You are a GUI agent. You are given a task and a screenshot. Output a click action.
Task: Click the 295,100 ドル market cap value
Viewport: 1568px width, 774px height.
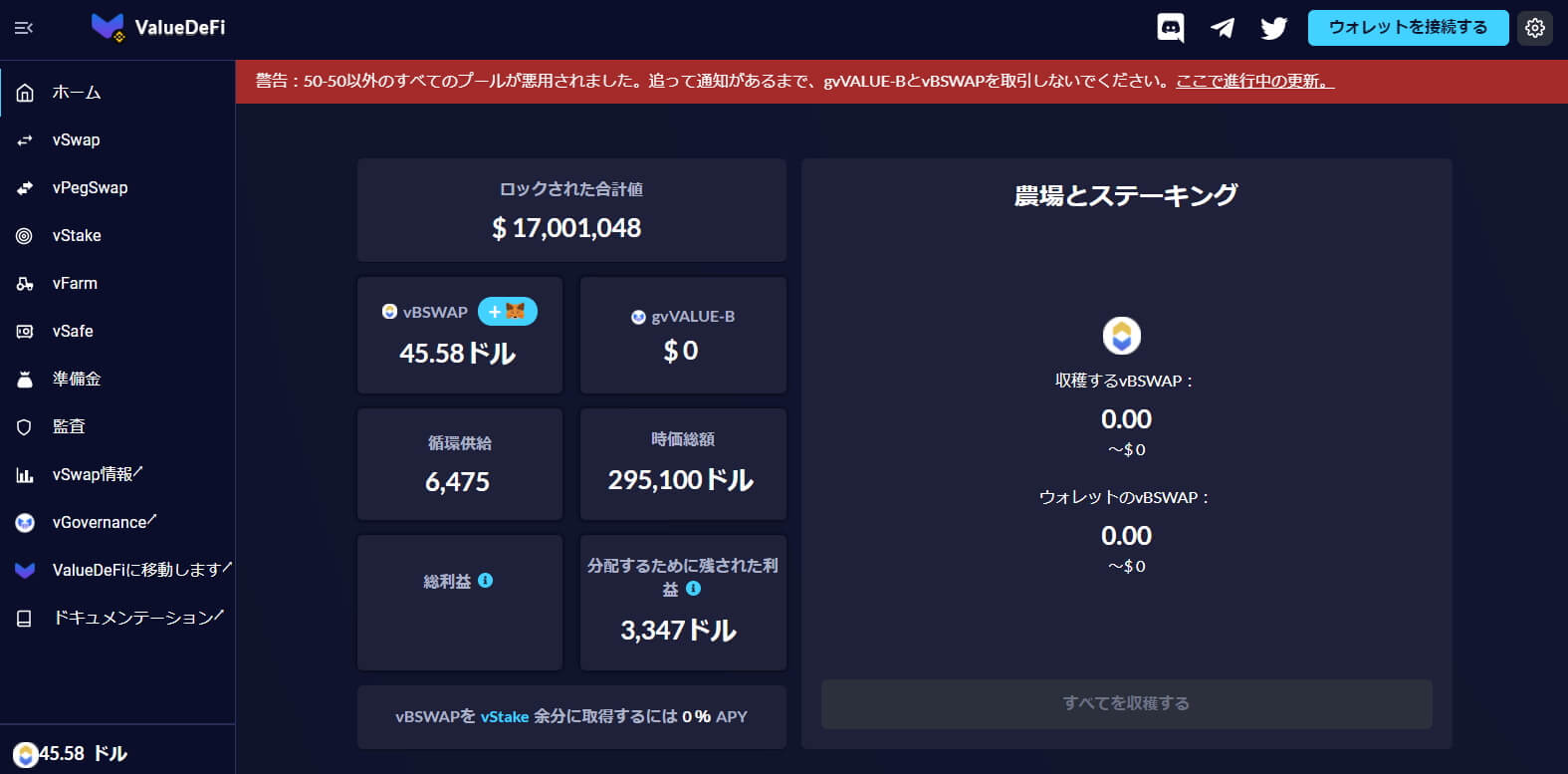pos(681,480)
